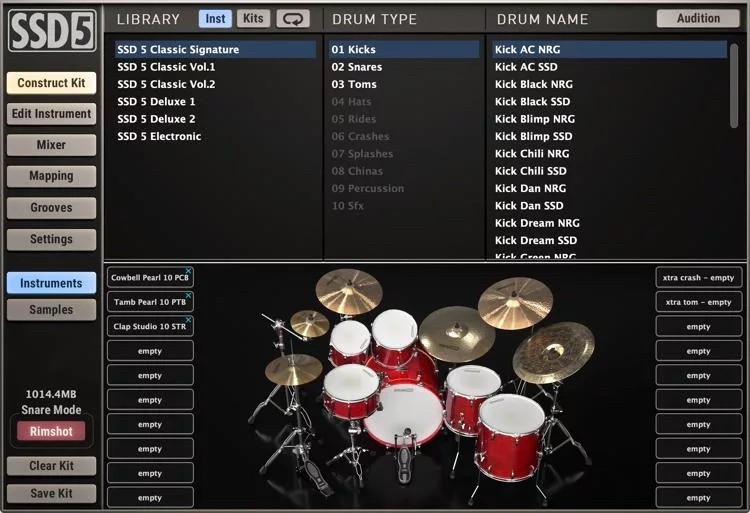Select SSD 5 Classic Vol.1 library
The image size is (750, 513).
pyautogui.click(x=215, y=67)
